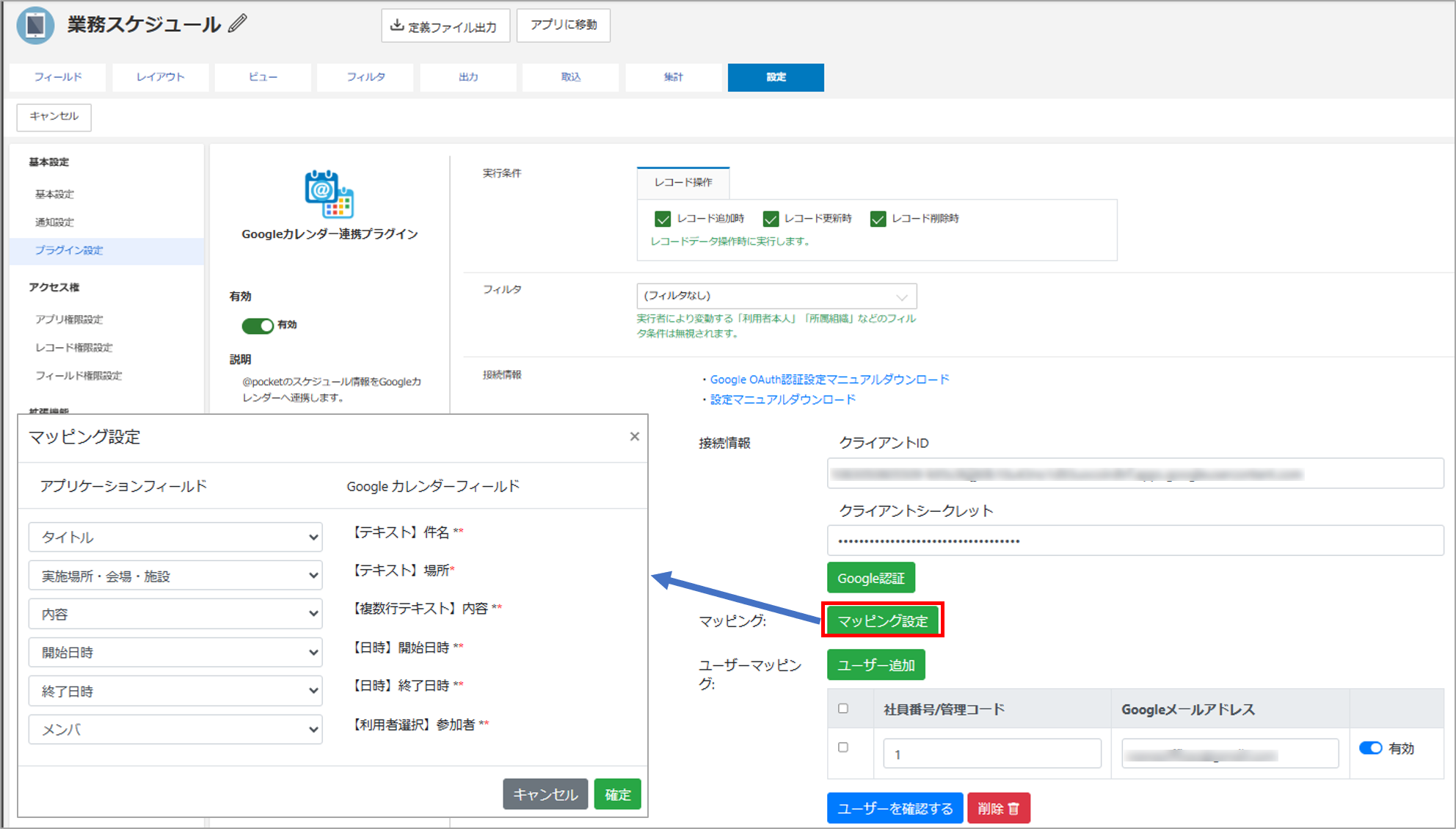Click the クライアントシークレット input field

[1135, 541]
